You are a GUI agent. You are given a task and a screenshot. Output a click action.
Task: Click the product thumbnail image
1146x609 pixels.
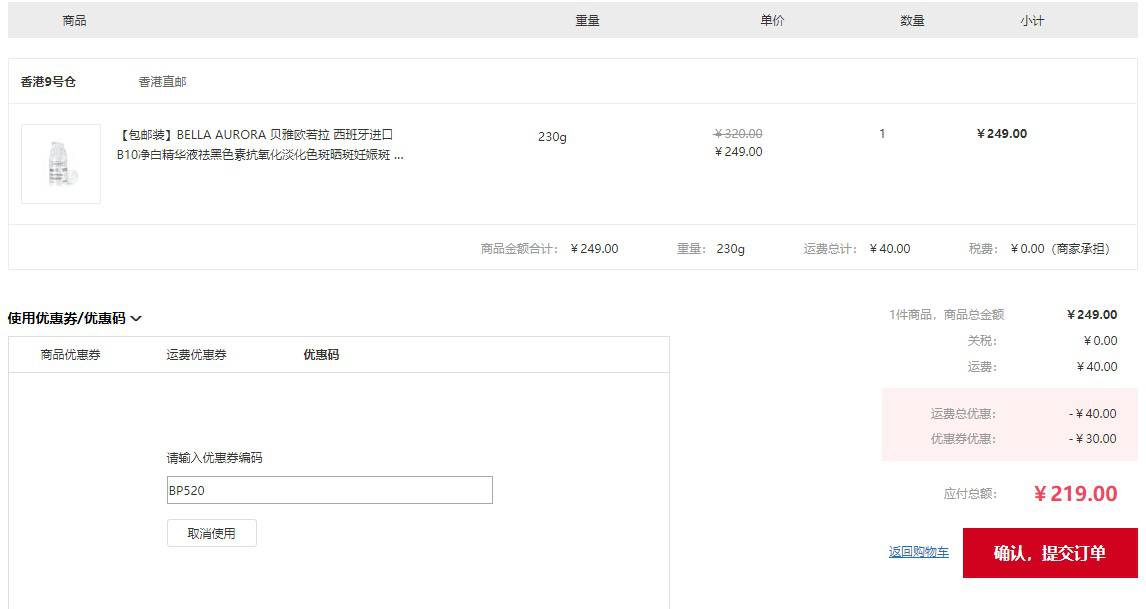(60, 163)
